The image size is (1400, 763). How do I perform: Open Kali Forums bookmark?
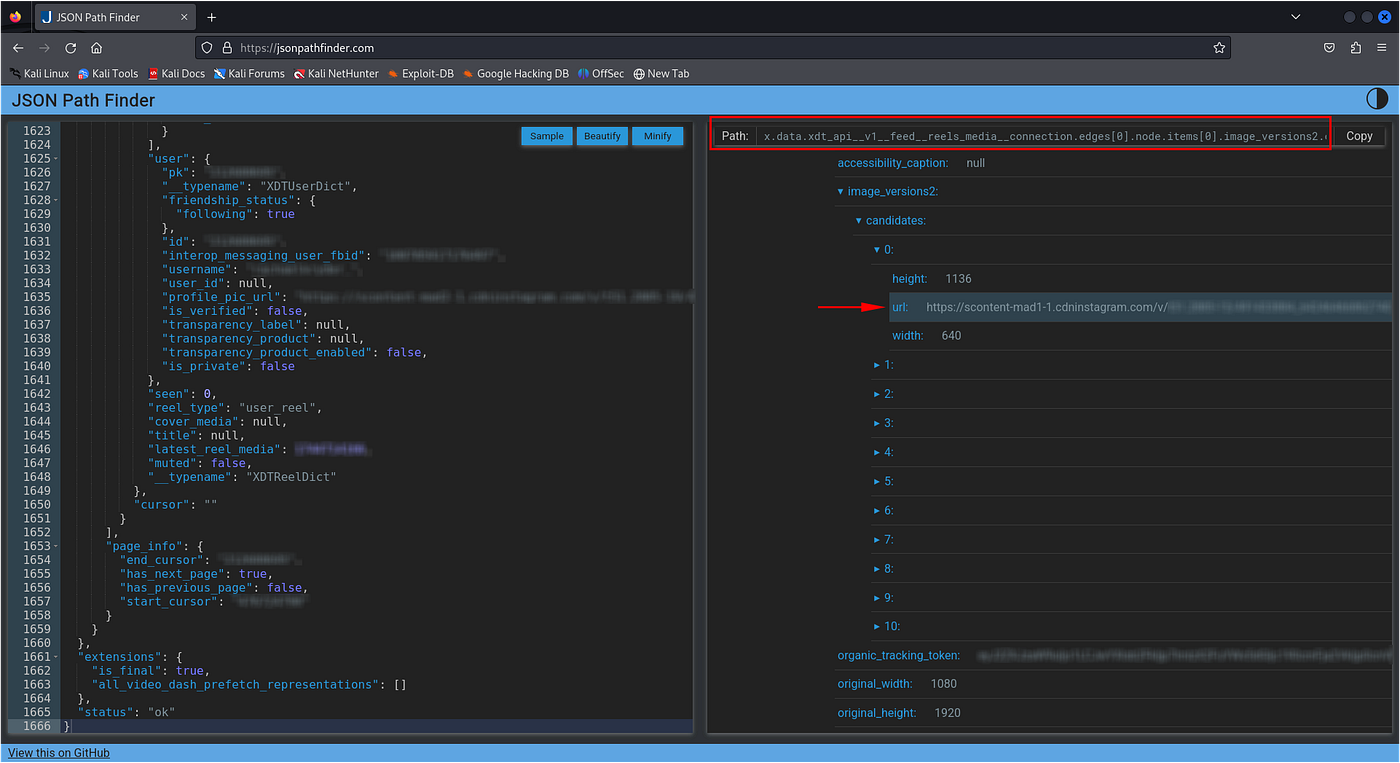point(249,73)
